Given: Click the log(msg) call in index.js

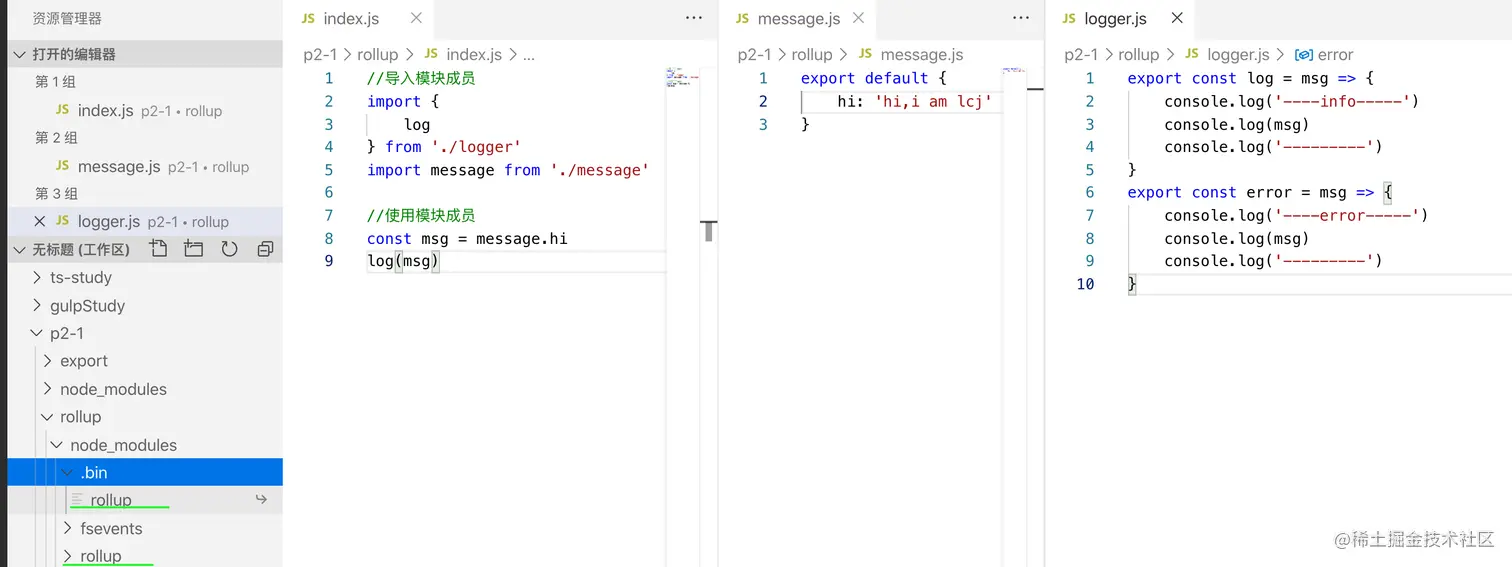Looking at the screenshot, I should pyautogui.click(x=404, y=261).
